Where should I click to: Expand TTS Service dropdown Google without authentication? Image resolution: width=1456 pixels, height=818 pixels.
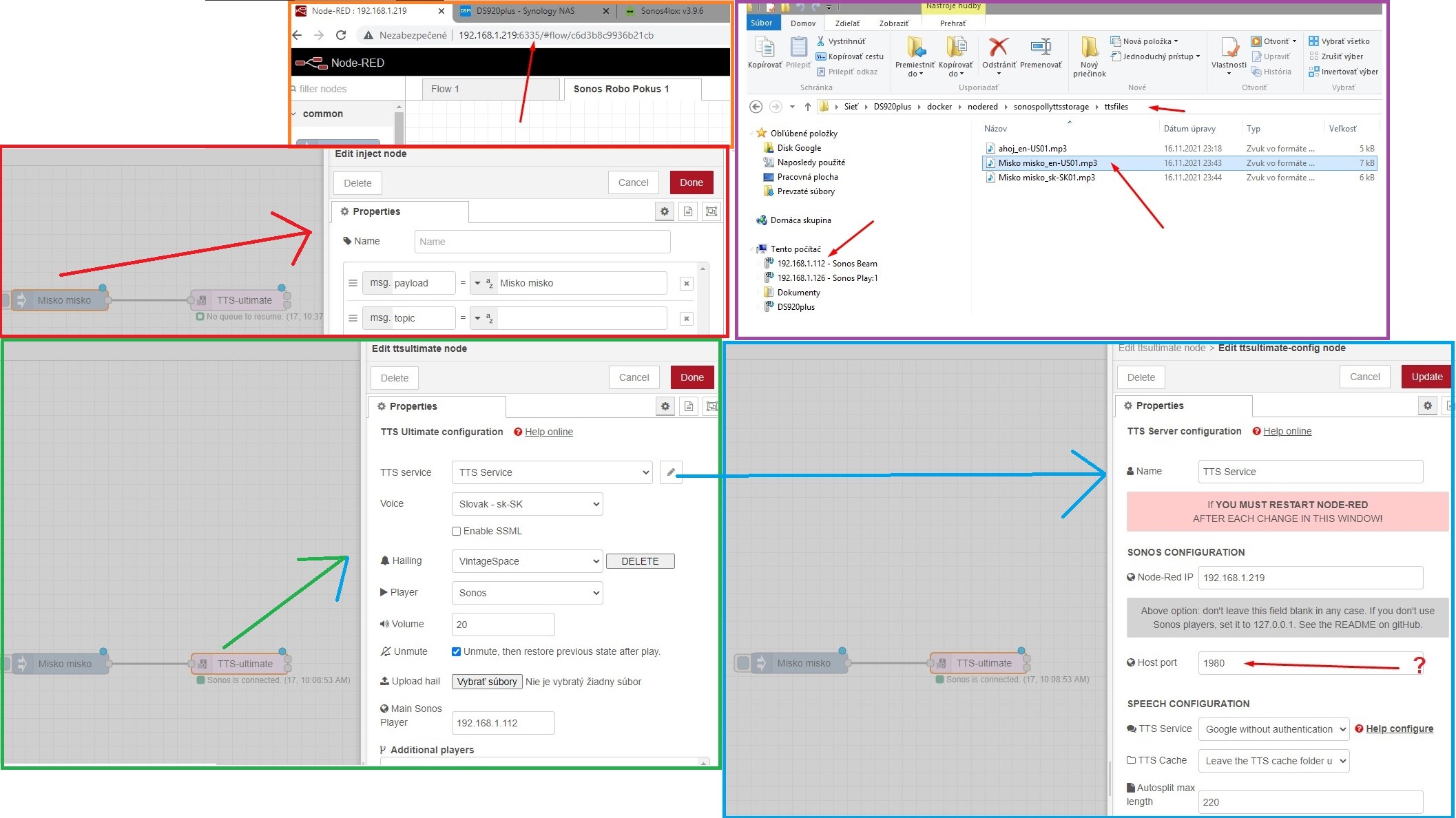click(1273, 729)
